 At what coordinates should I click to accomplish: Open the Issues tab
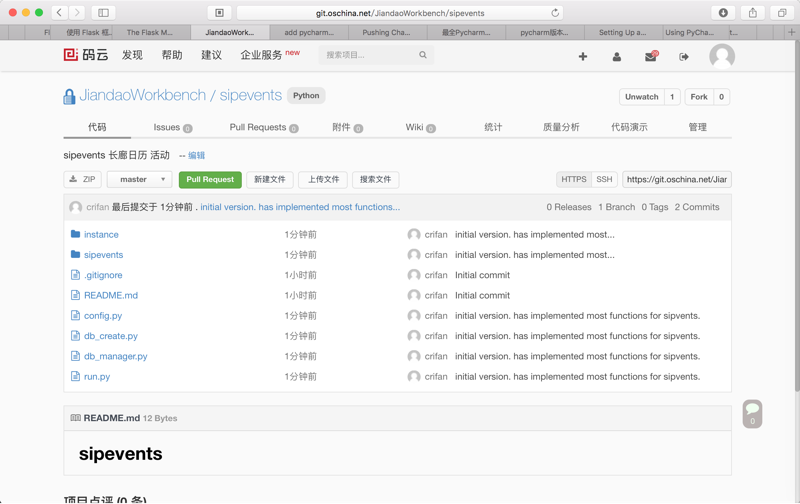tap(172, 128)
